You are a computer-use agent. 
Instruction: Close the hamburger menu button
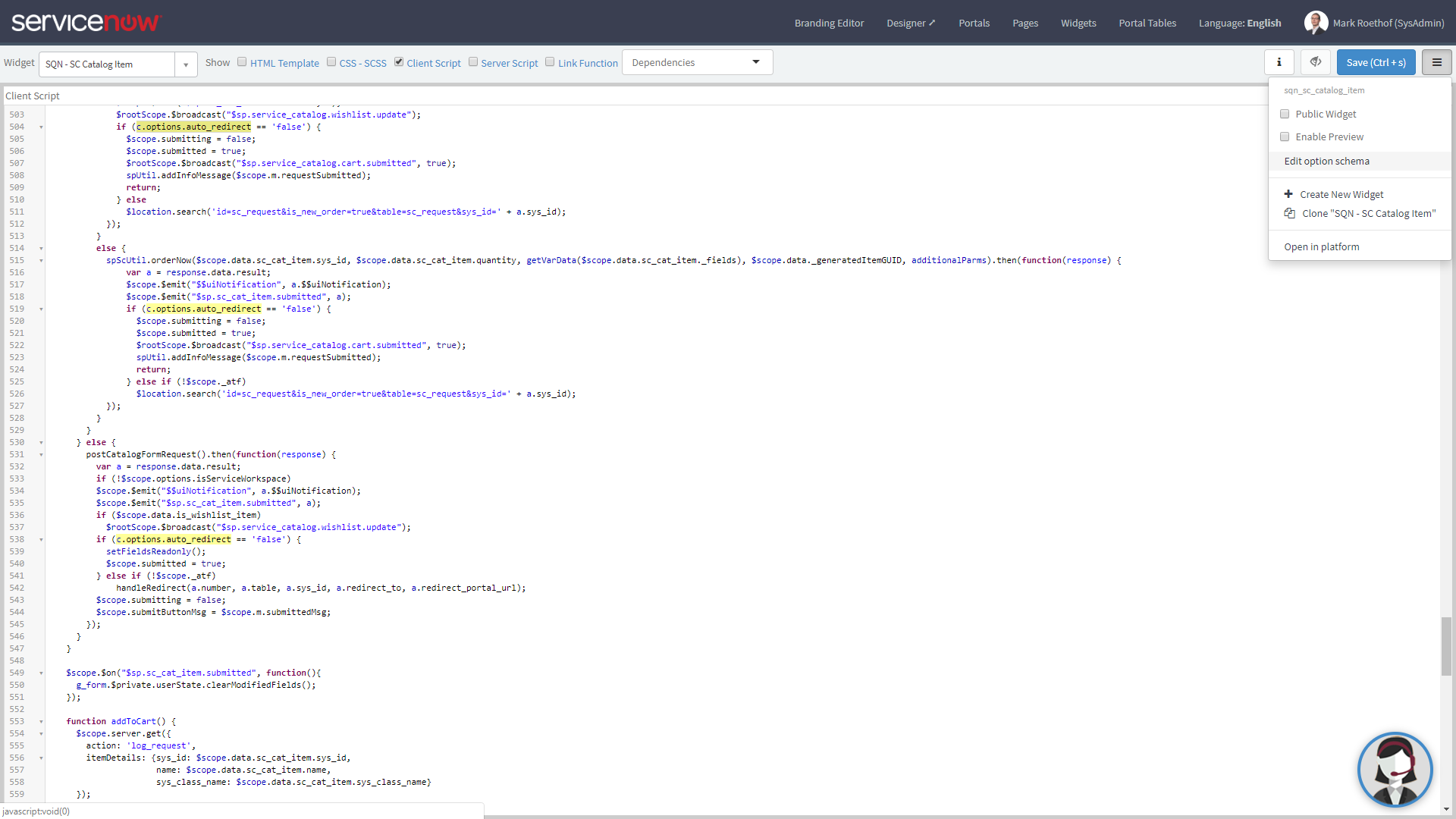pyautogui.click(x=1436, y=62)
